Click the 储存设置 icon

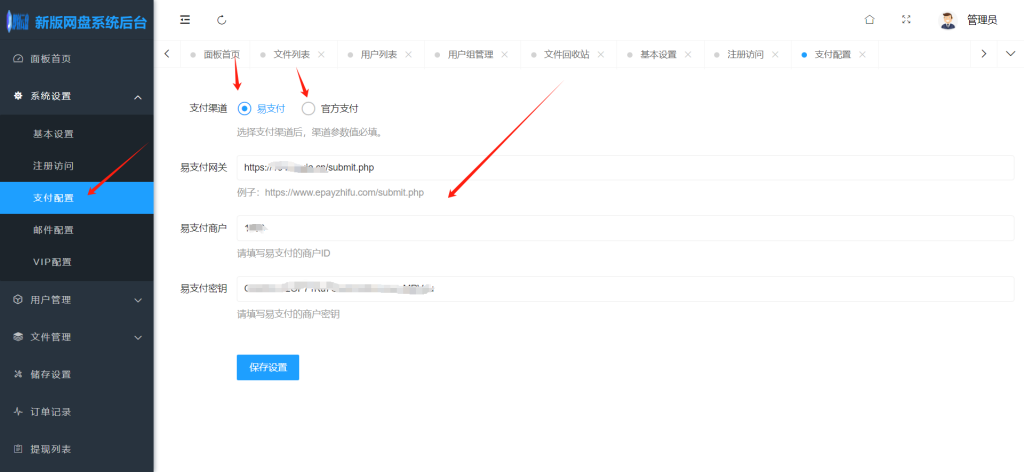18,374
